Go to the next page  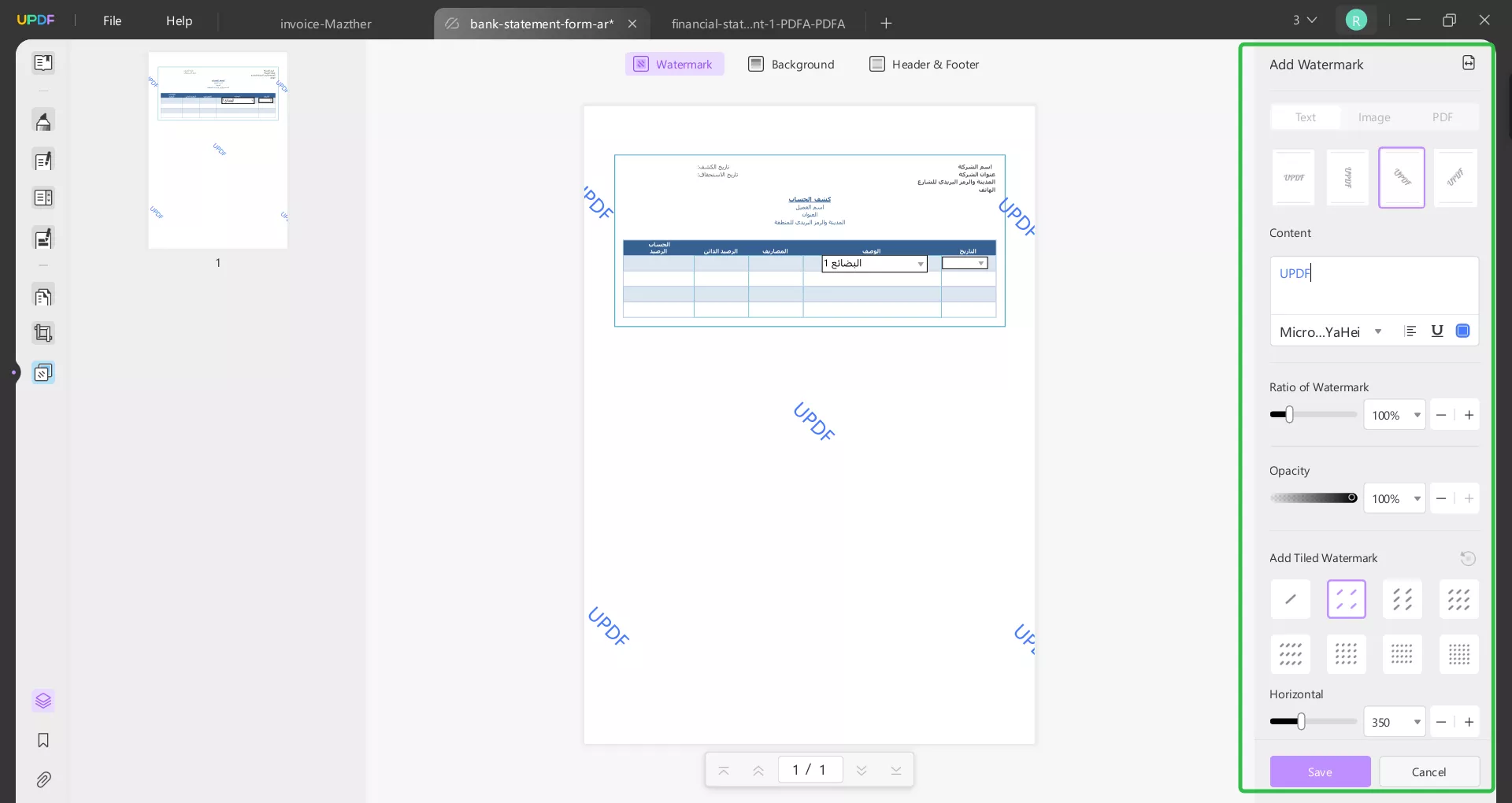pyautogui.click(x=862, y=770)
